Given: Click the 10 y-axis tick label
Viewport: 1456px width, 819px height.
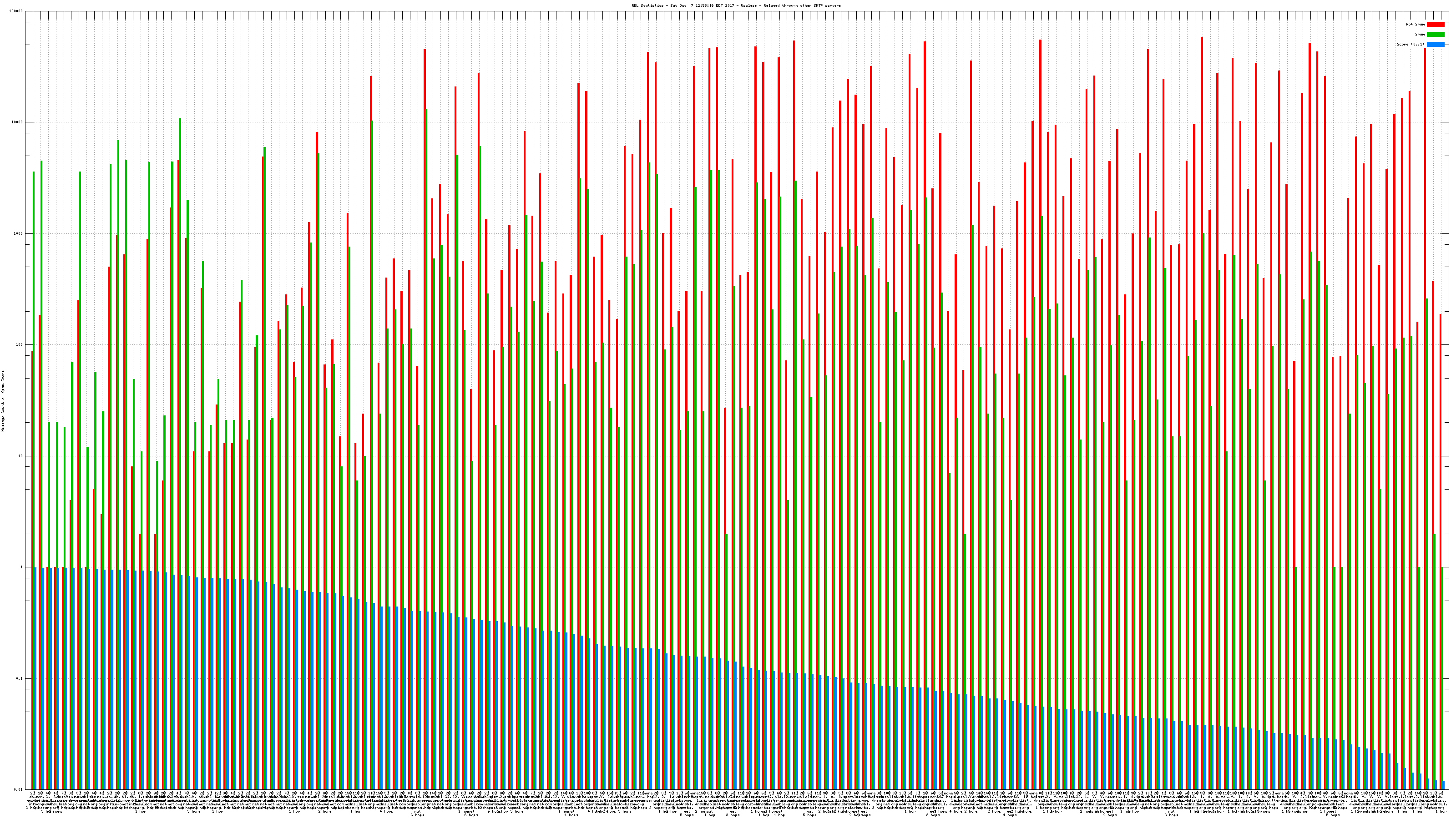Looking at the screenshot, I should [x=21, y=456].
